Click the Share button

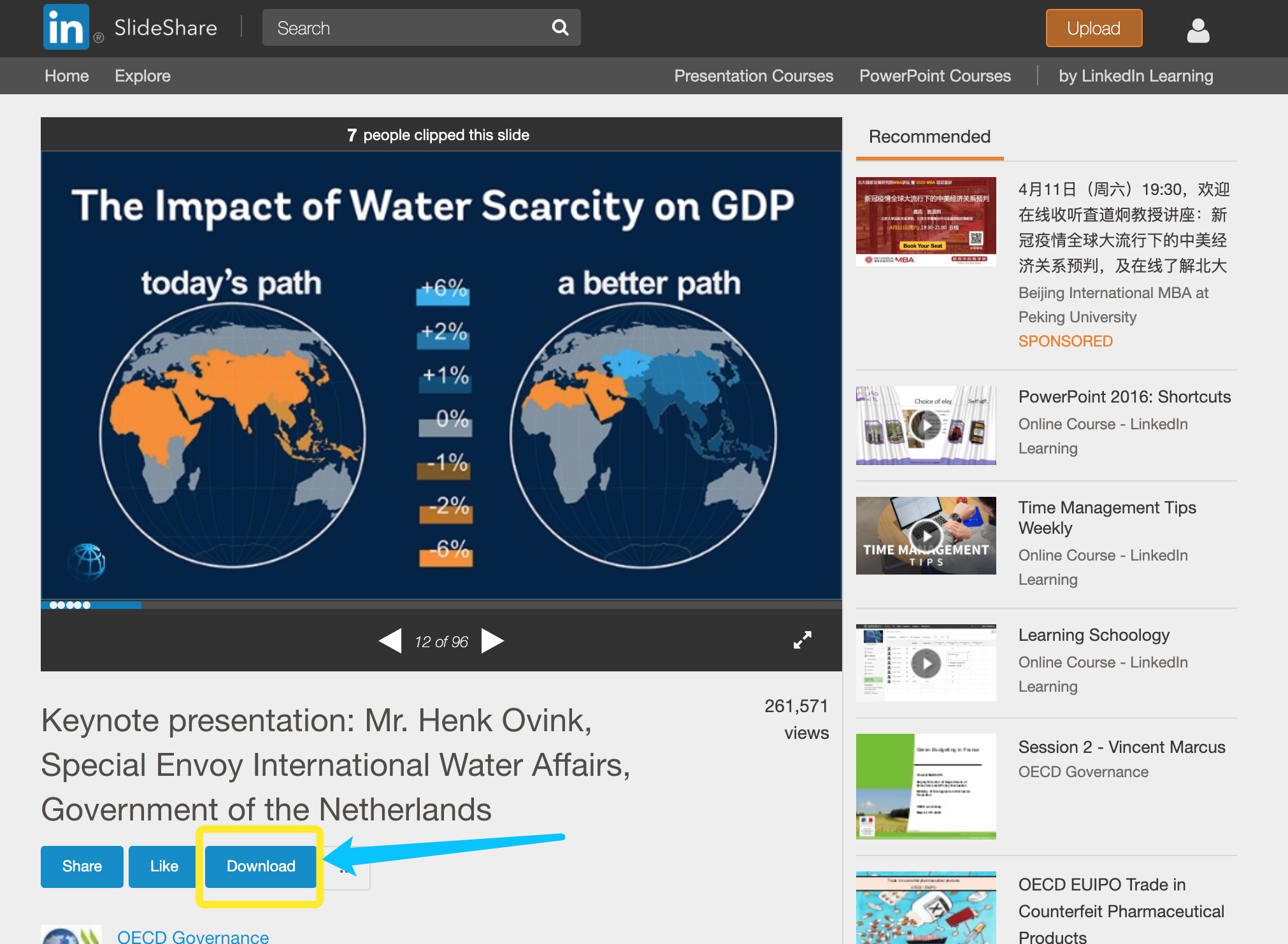pyautogui.click(x=82, y=866)
